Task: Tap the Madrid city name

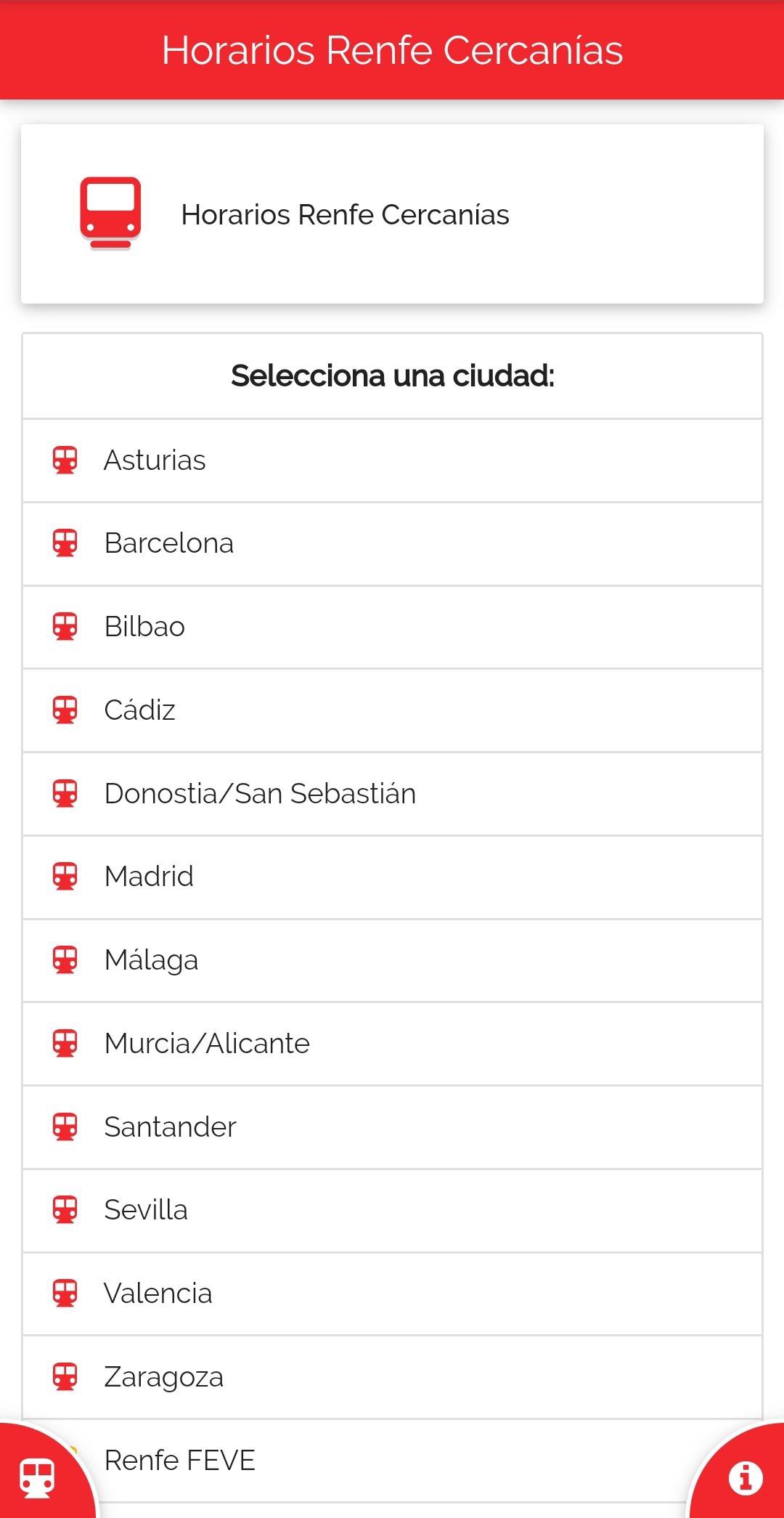Action: point(149,877)
